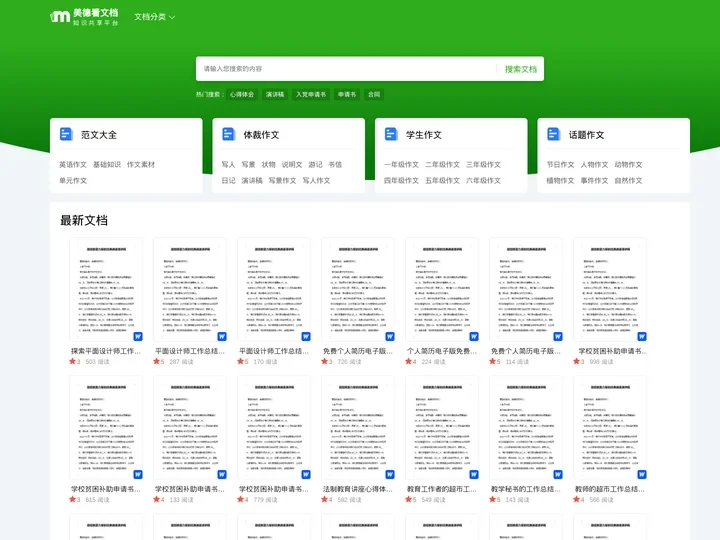Click Word badge on 平面设计师工作总结 with 170 阅读
This screenshot has height=540, width=720.
point(306,337)
